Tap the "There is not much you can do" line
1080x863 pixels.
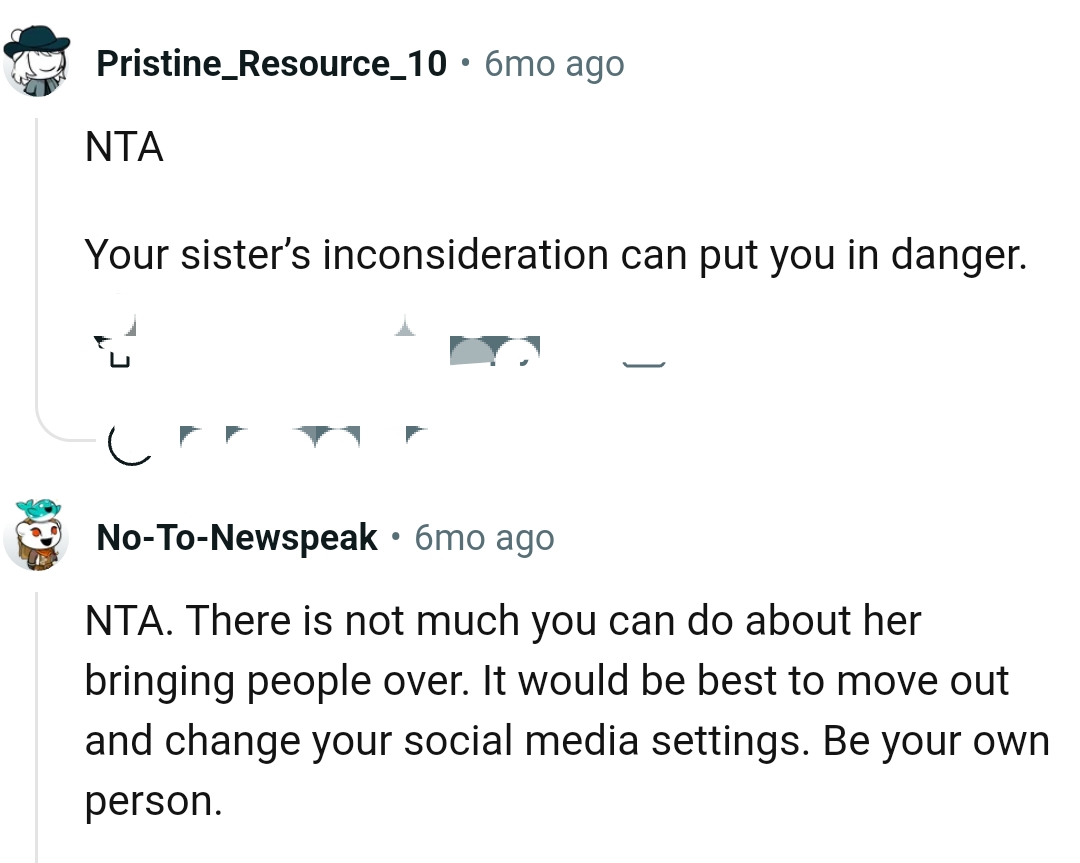[502, 621]
